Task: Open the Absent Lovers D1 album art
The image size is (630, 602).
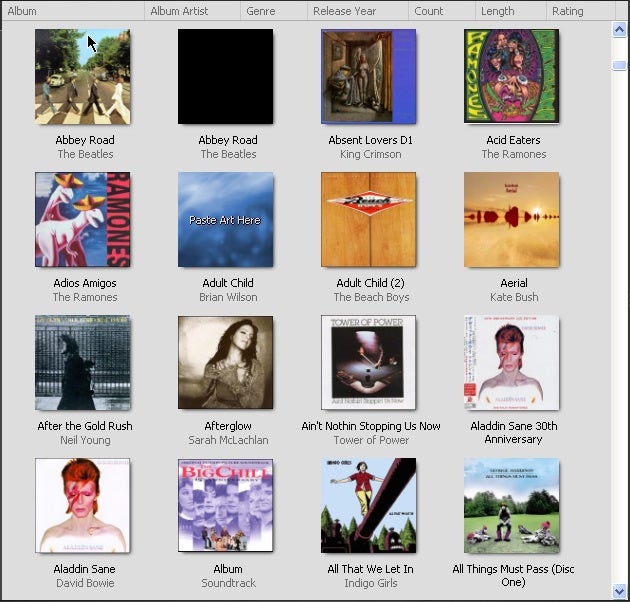Action: tap(368, 76)
